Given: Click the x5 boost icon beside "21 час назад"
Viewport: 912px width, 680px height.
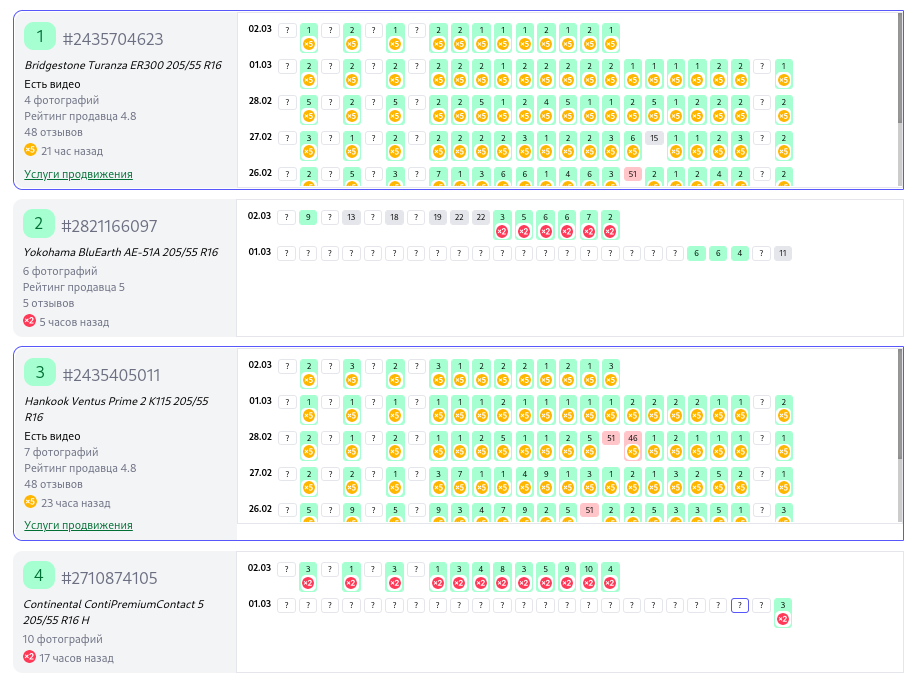Looking at the screenshot, I should 30,150.
